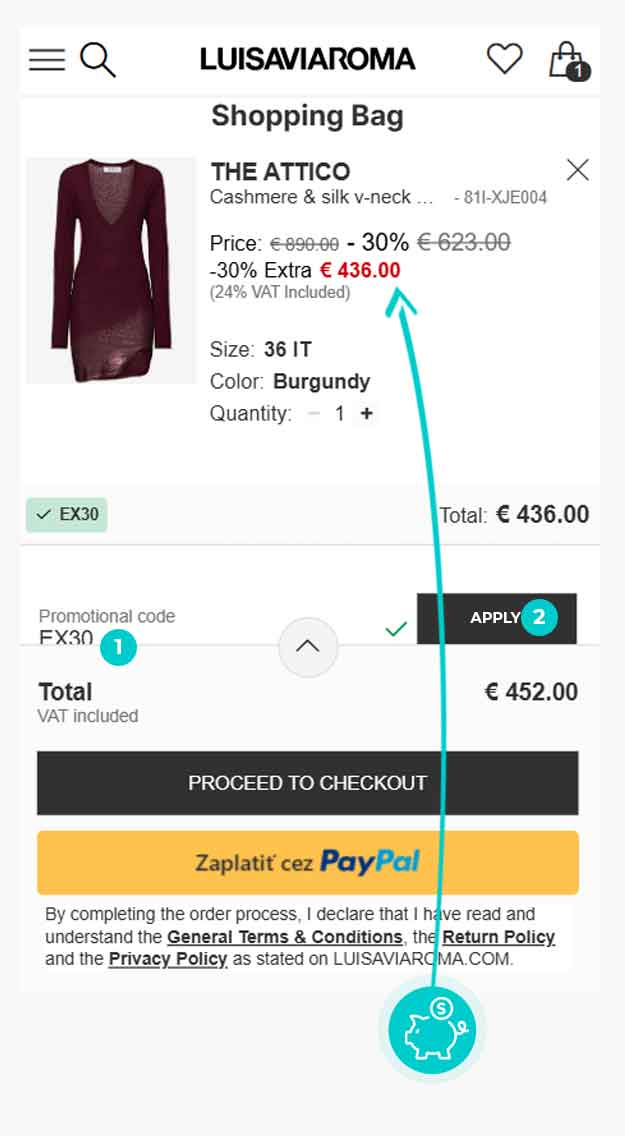The width and height of the screenshot is (625, 1136).
Task: Decrease quantity with the minus button
Action: click(314, 414)
